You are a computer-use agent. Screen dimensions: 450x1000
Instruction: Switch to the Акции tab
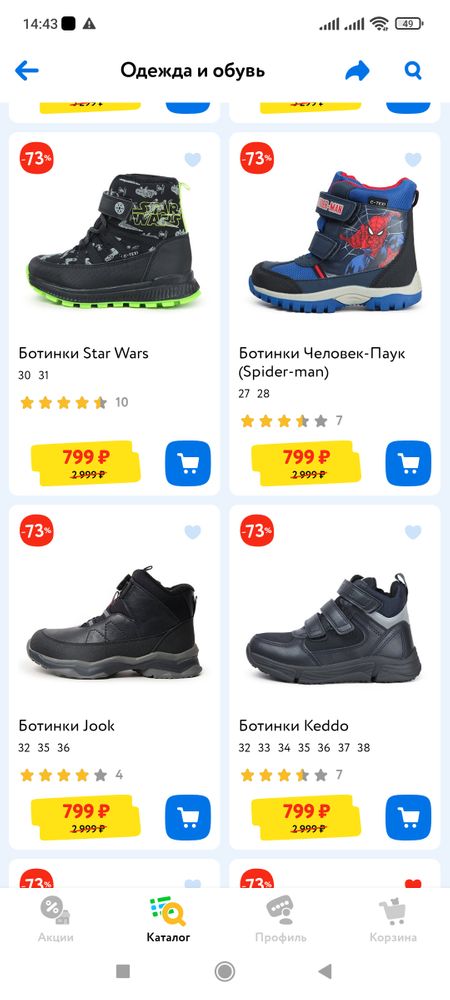55,919
